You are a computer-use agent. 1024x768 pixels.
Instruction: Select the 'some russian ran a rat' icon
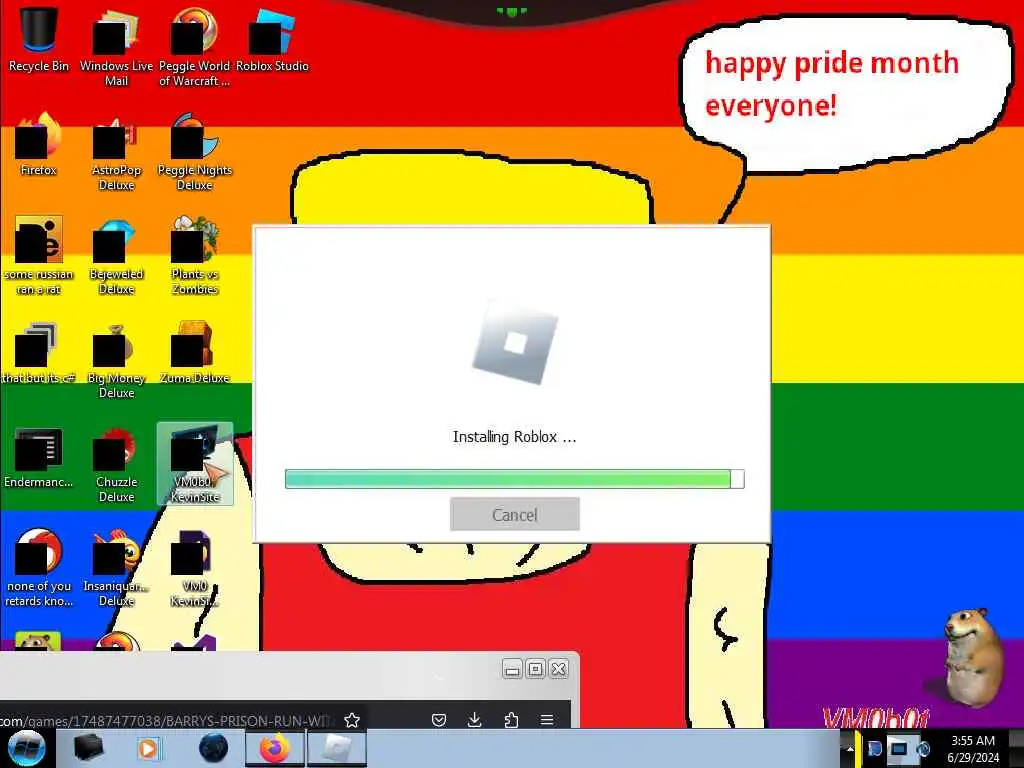pos(39,255)
